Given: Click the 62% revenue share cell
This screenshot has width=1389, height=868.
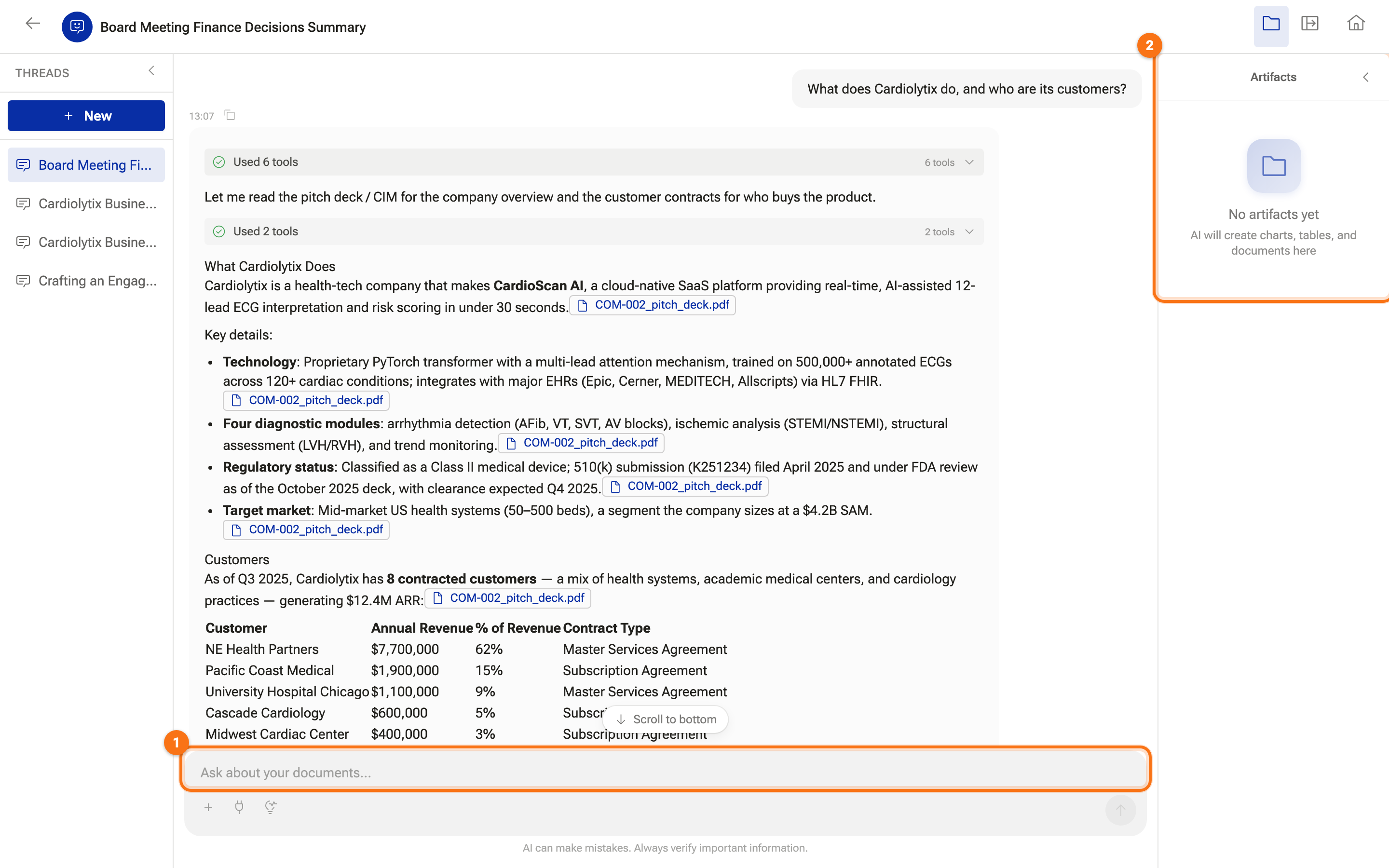Looking at the screenshot, I should tap(489, 649).
